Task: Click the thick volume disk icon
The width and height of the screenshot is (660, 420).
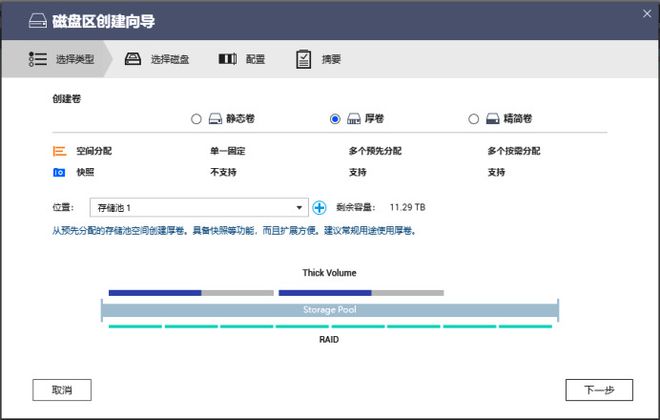Action: click(354, 119)
